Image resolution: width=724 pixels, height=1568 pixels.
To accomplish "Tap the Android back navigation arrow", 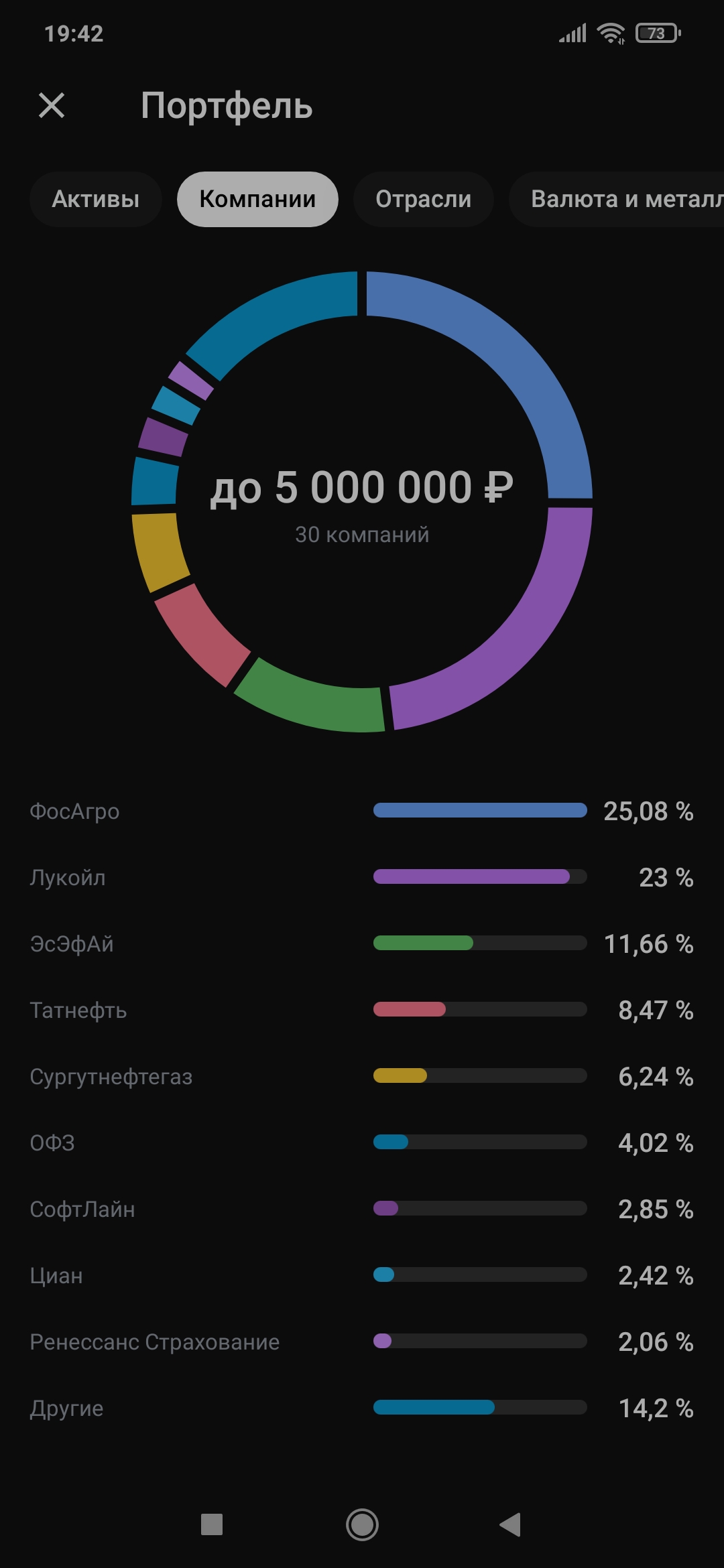I will pos(511,1524).
